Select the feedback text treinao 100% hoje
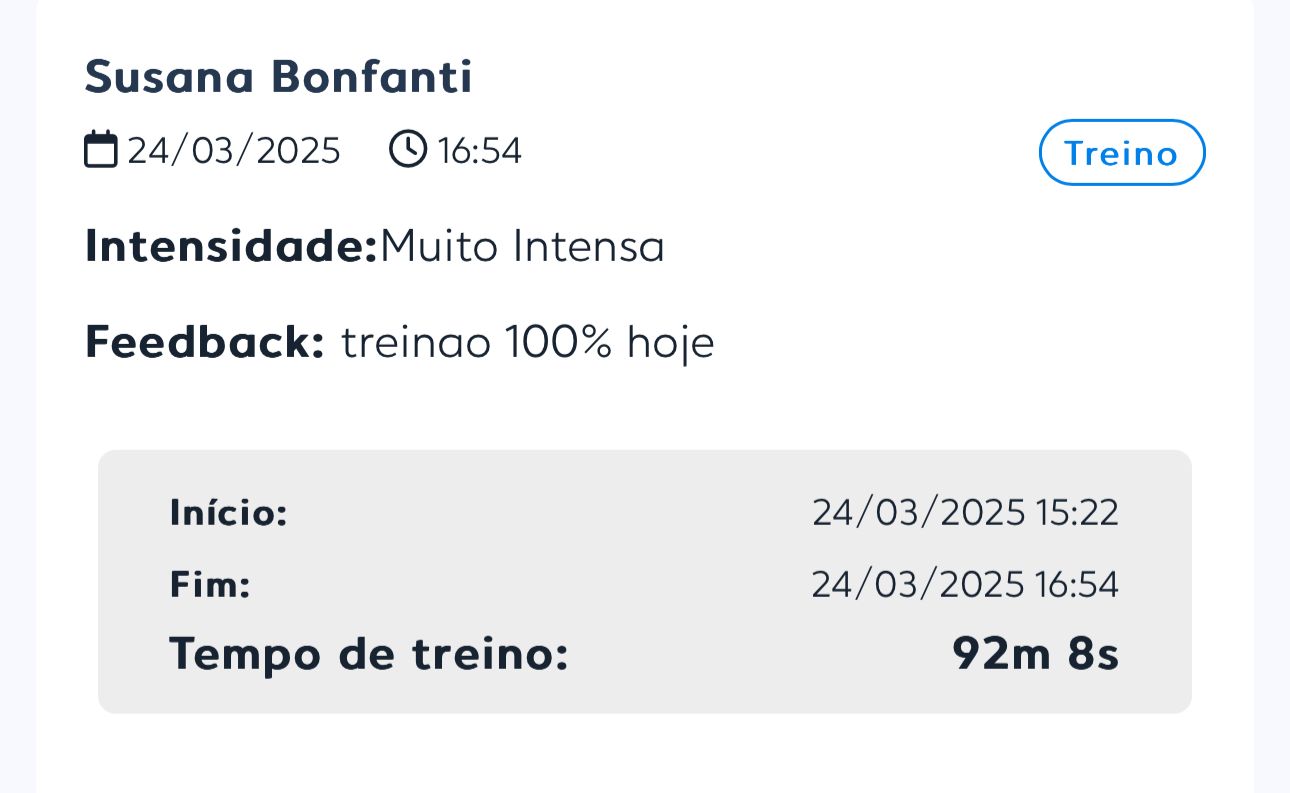This screenshot has width=1290, height=793. [x=528, y=342]
